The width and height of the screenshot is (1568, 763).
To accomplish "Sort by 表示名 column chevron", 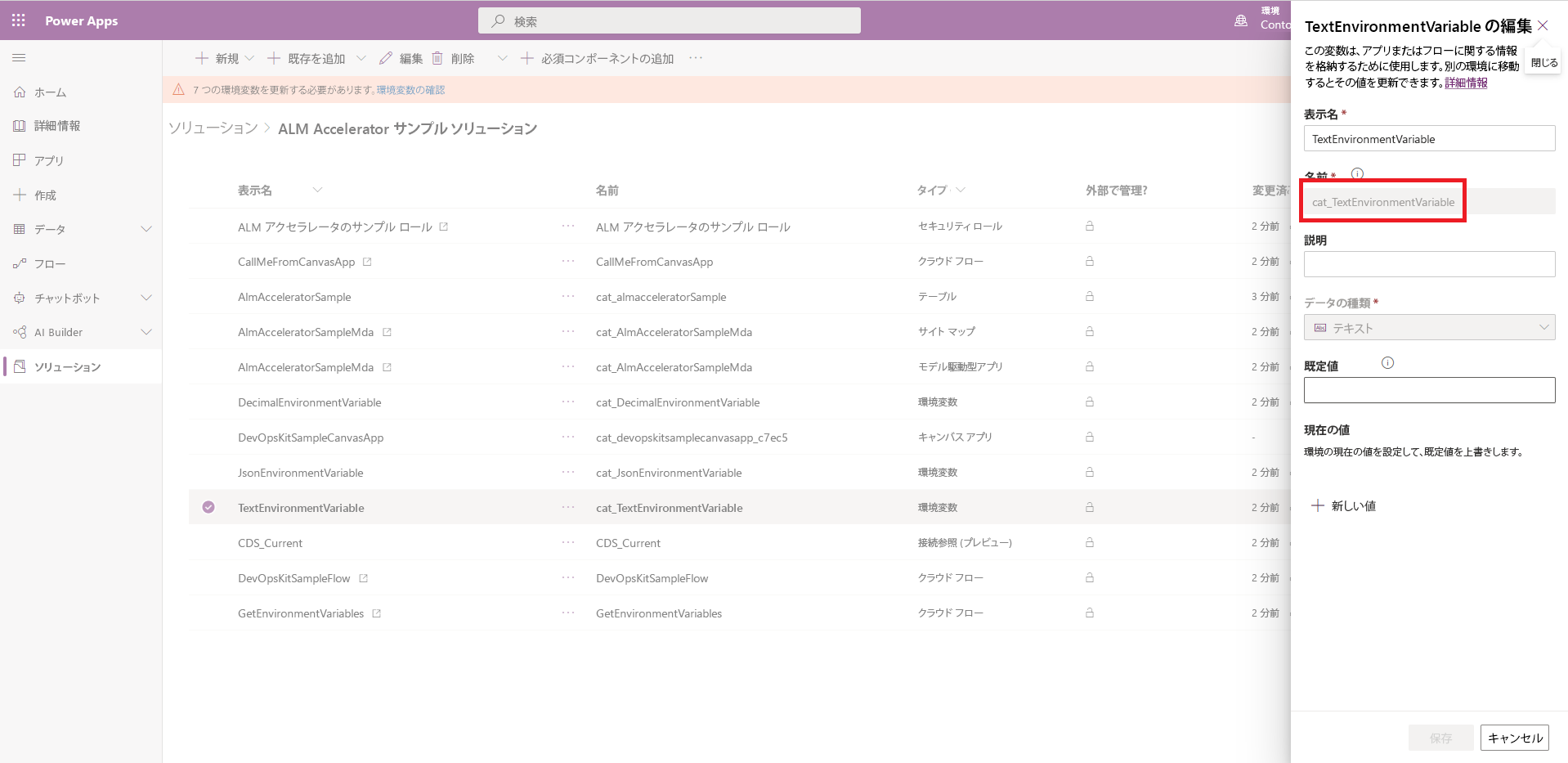I will [x=317, y=191].
